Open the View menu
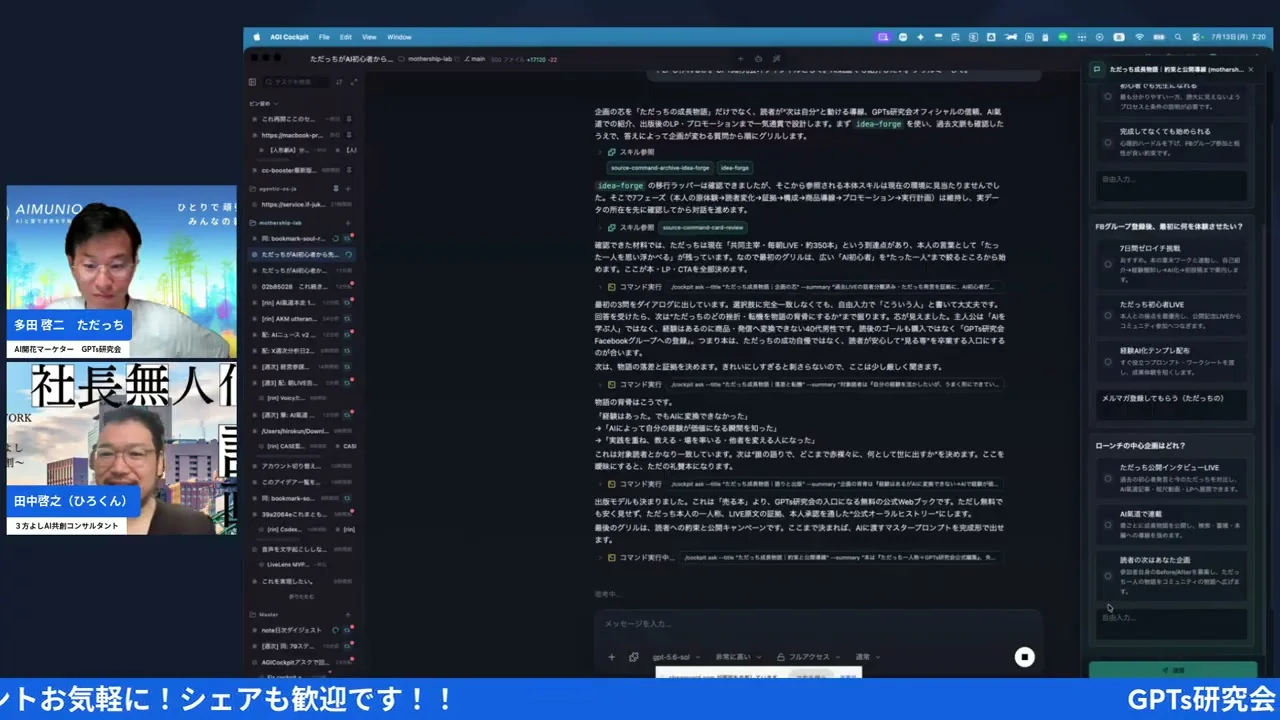This screenshot has height=720, width=1280. [x=369, y=37]
